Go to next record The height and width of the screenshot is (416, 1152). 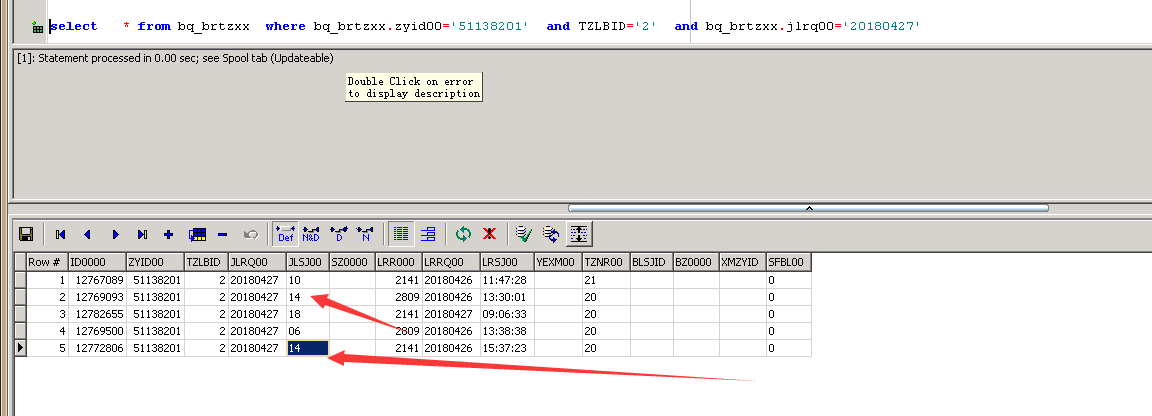click(115, 234)
